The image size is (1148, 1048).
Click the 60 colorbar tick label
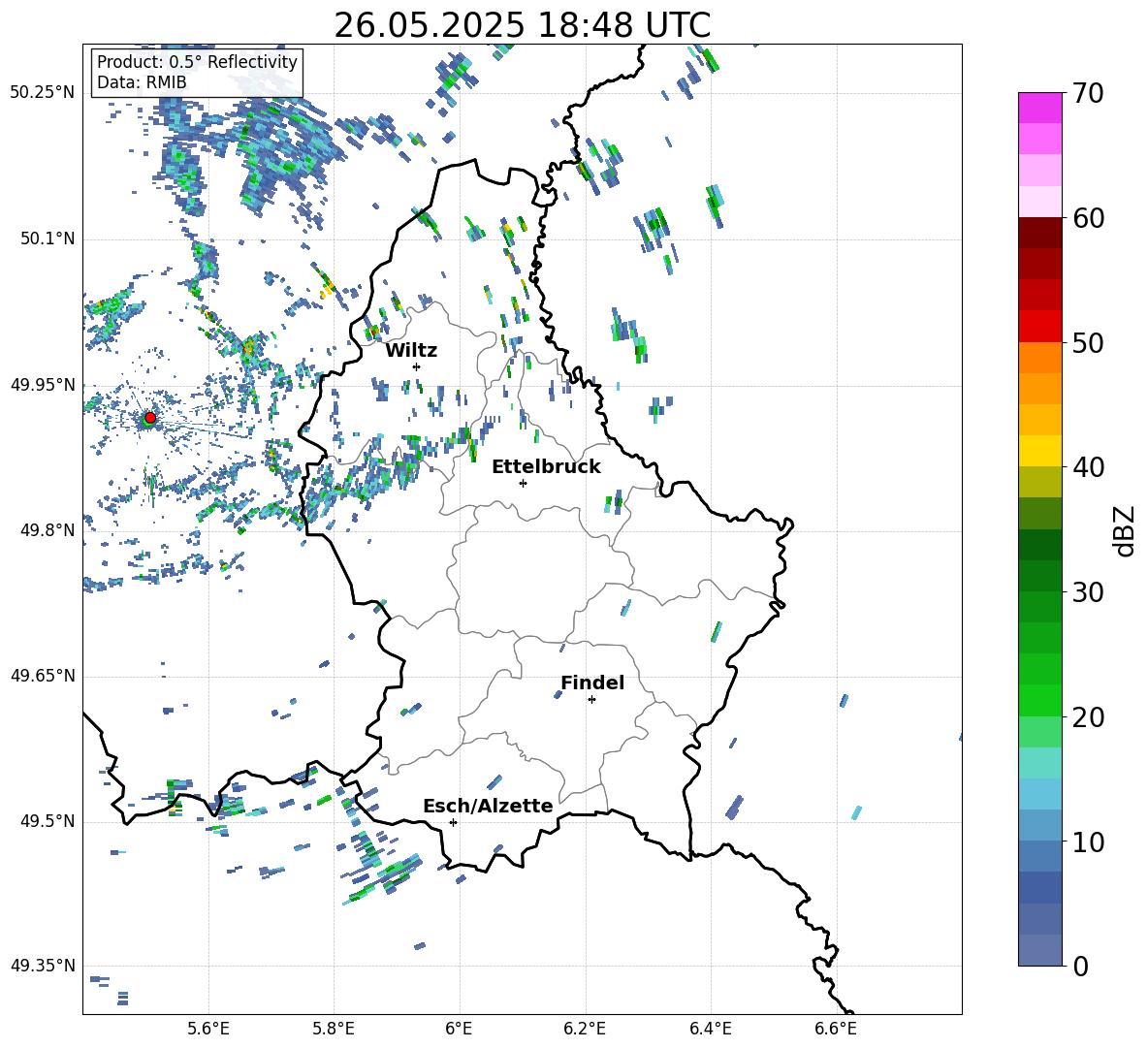1088,218
